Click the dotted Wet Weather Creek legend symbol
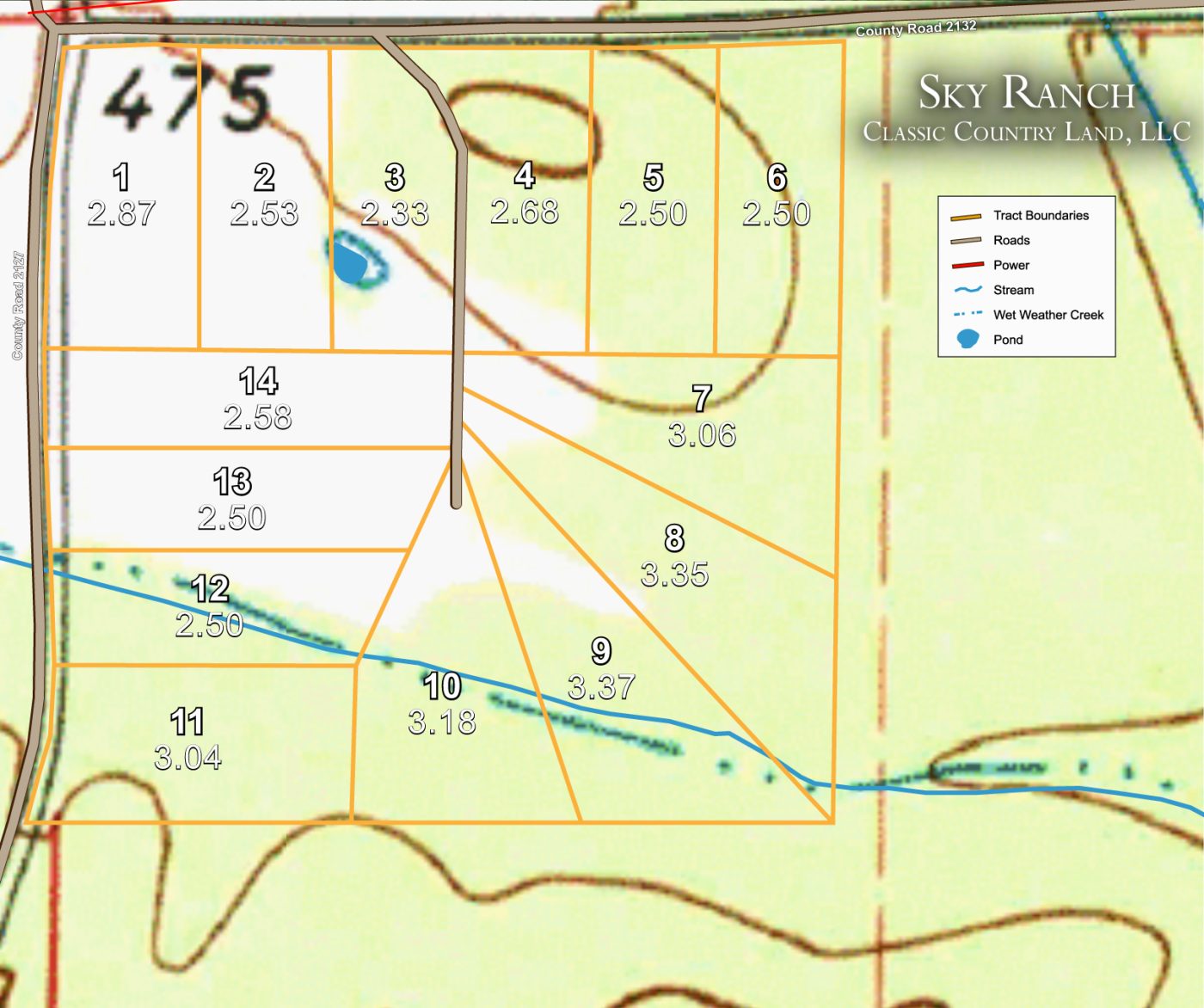This screenshot has height=1008, width=1204. click(x=967, y=314)
